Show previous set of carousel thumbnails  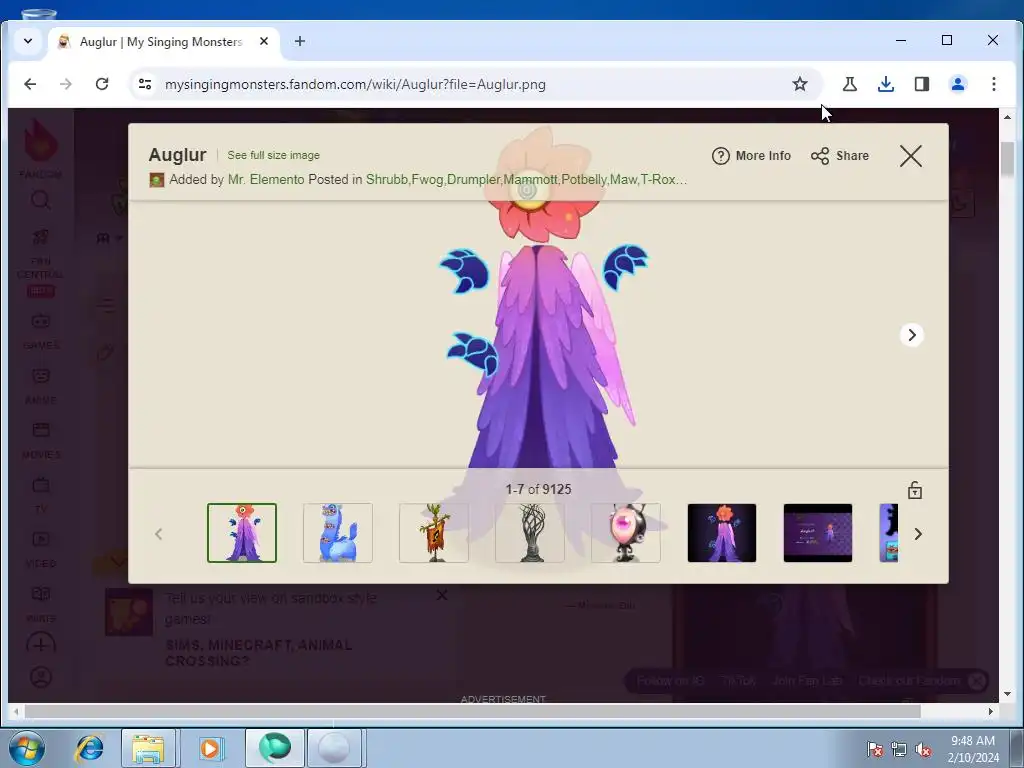pos(159,534)
